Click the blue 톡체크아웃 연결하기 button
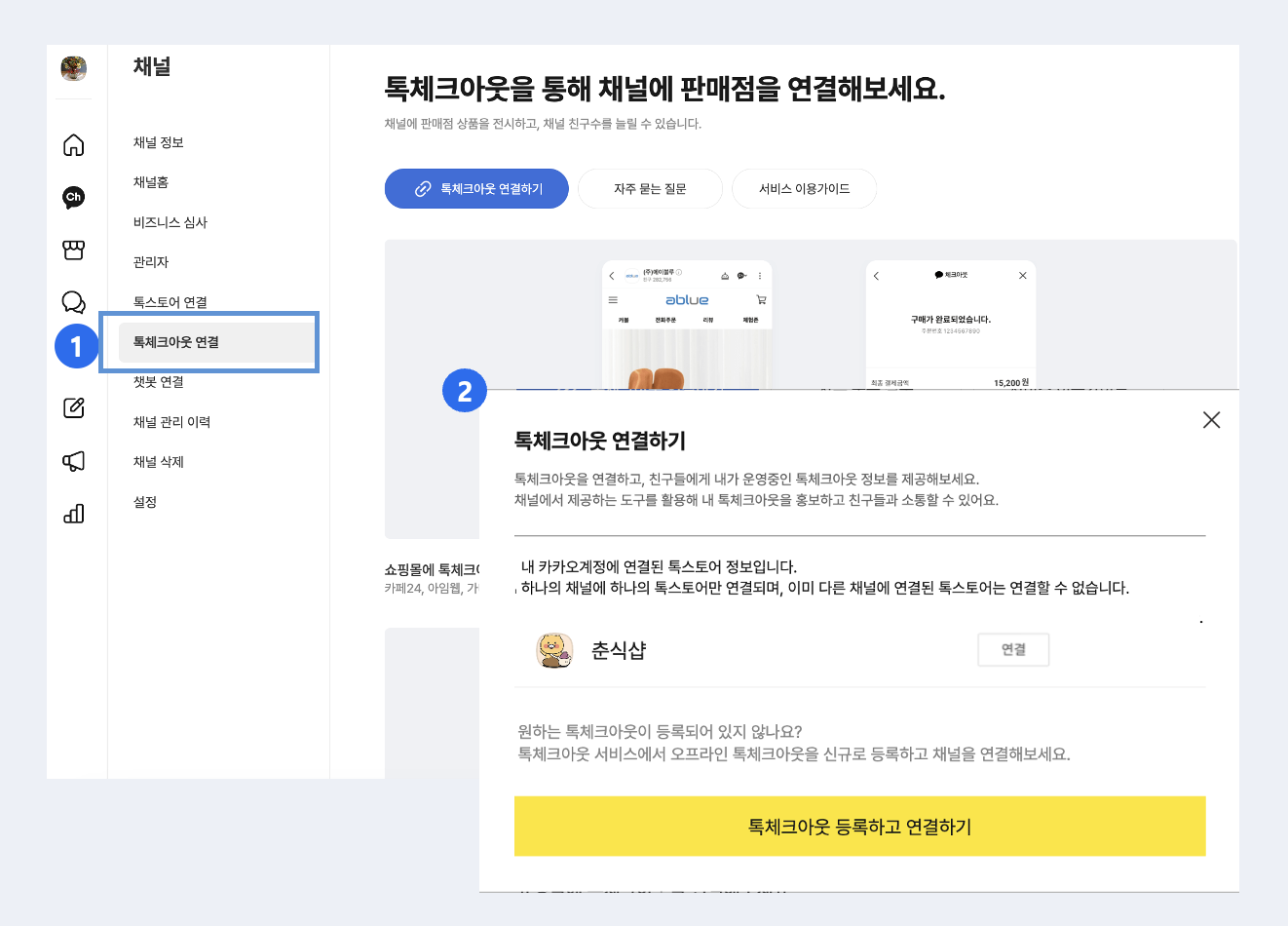This screenshot has width=1288, height=926. tap(476, 189)
